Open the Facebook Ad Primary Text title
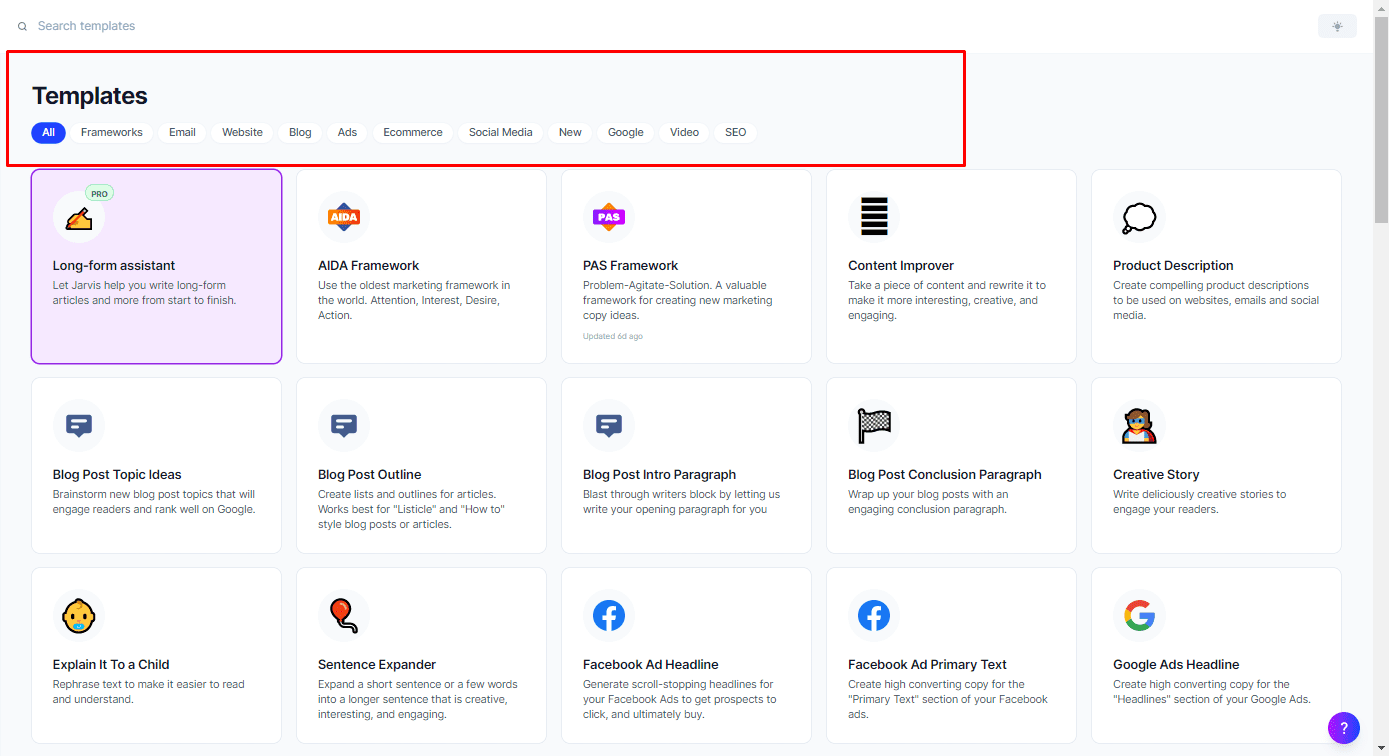Viewport: 1389px width, 756px height. [x=927, y=665]
